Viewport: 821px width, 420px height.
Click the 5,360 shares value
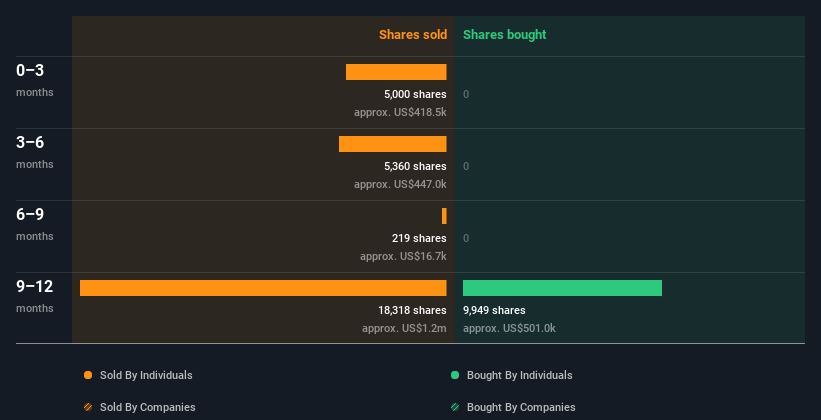pos(415,167)
